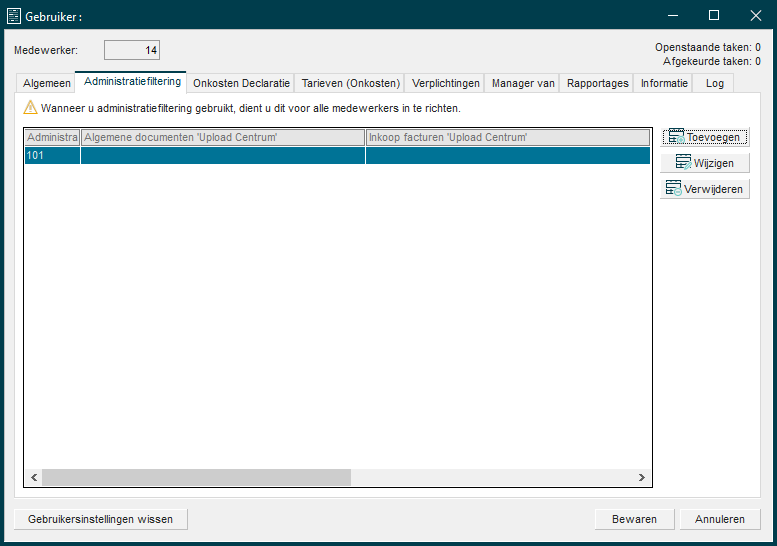Click the Gebruiker window title icon

(14, 16)
